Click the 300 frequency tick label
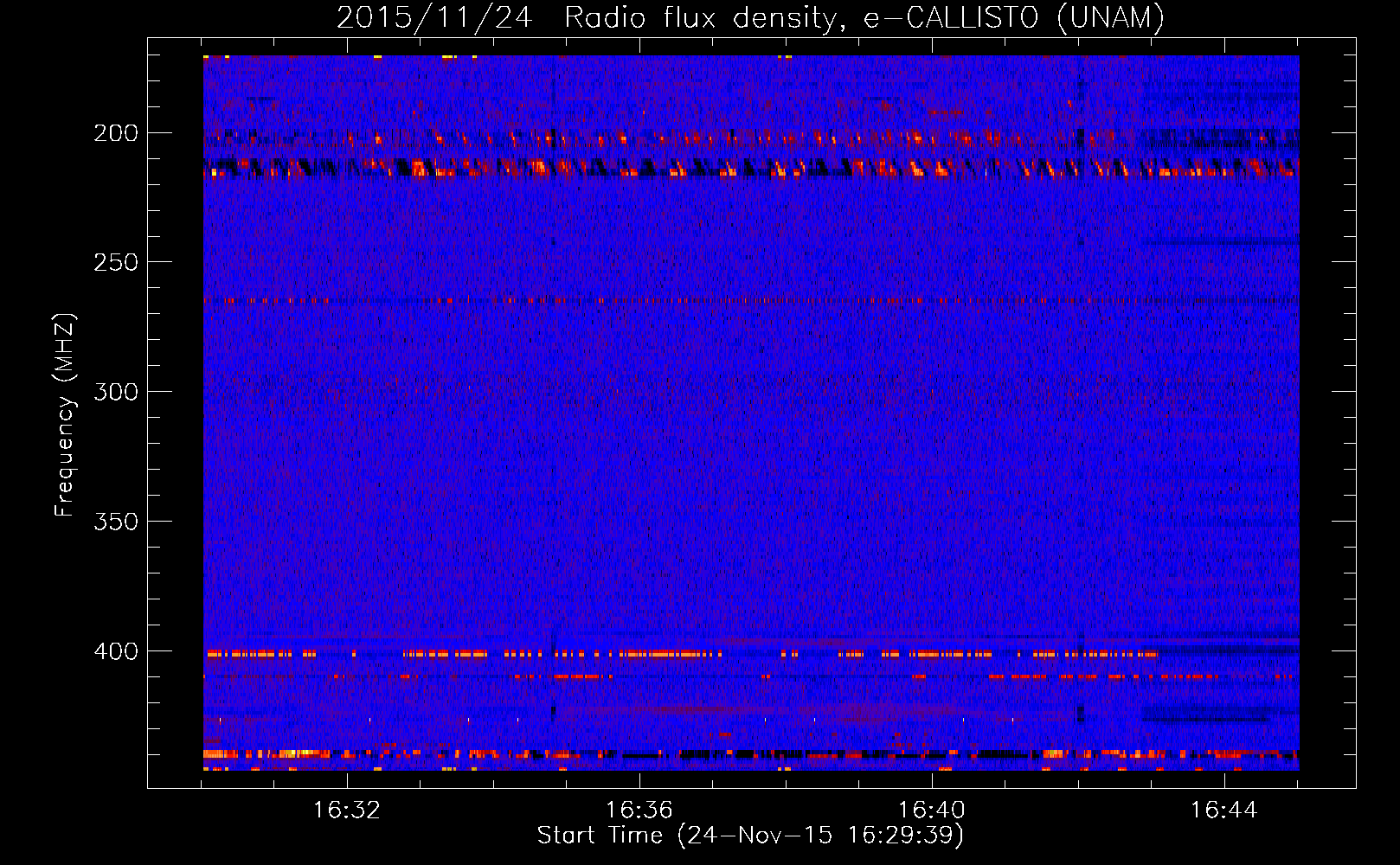Image resolution: width=1400 pixels, height=865 pixels. pyautogui.click(x=116, y=392)
